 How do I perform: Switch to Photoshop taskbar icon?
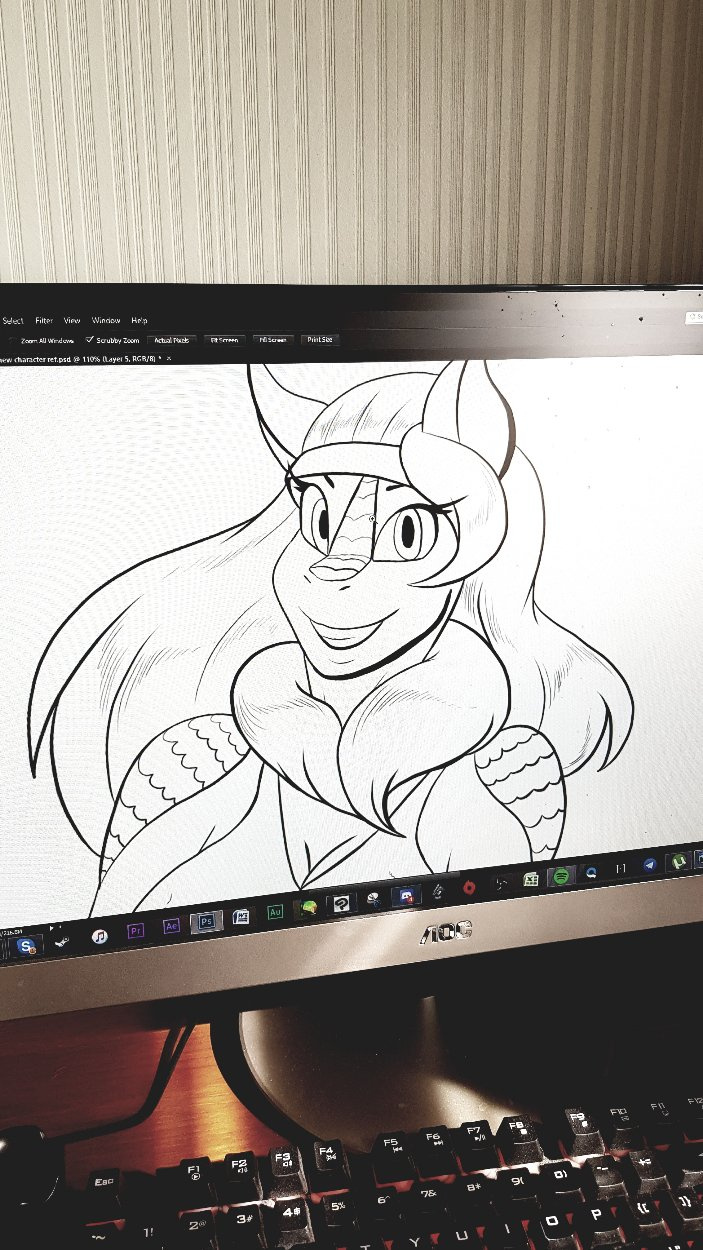(x=207, y=921)
